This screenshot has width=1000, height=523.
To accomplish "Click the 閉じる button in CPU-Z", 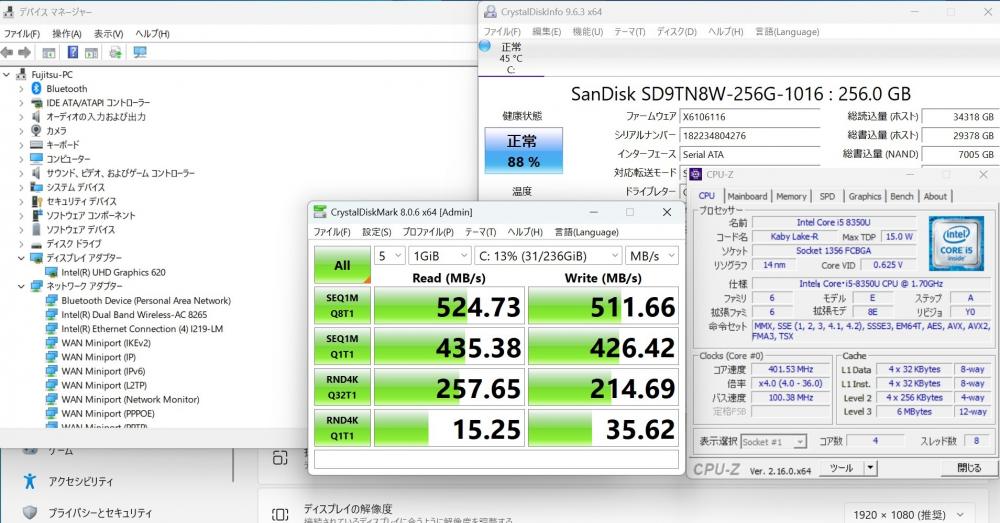I will 968,468.
